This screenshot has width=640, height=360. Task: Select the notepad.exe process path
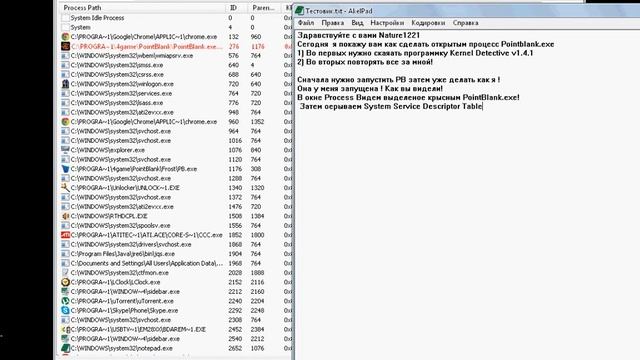pos(122,348)
